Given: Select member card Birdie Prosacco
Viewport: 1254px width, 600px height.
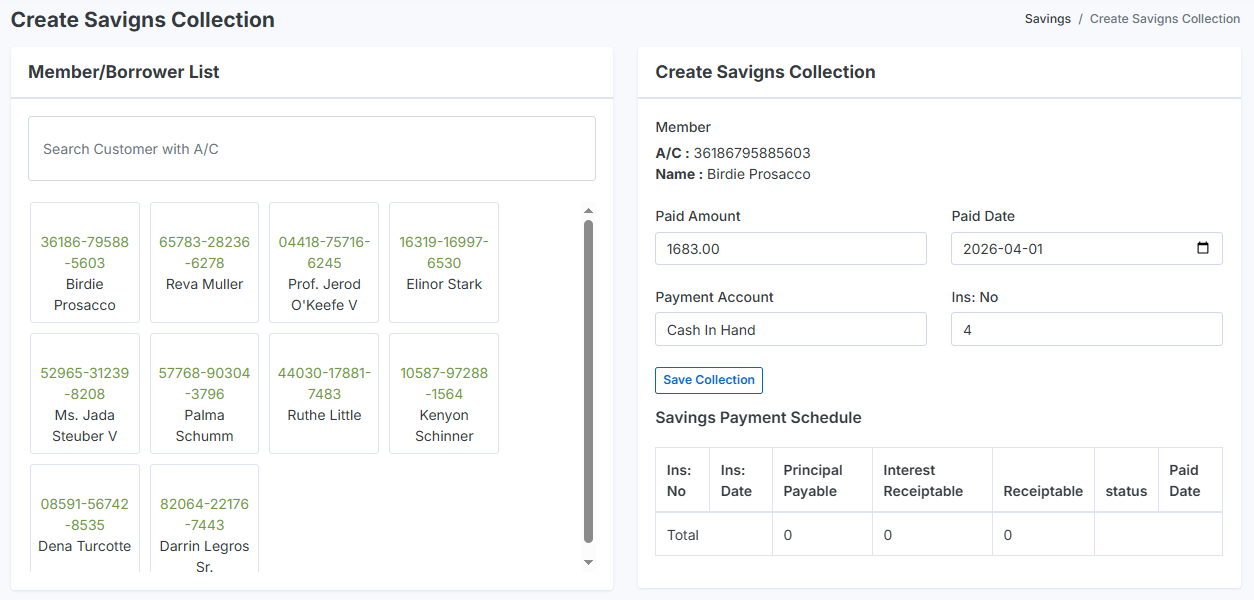Looking at the screenshot, I should click(x=85, y=263).
